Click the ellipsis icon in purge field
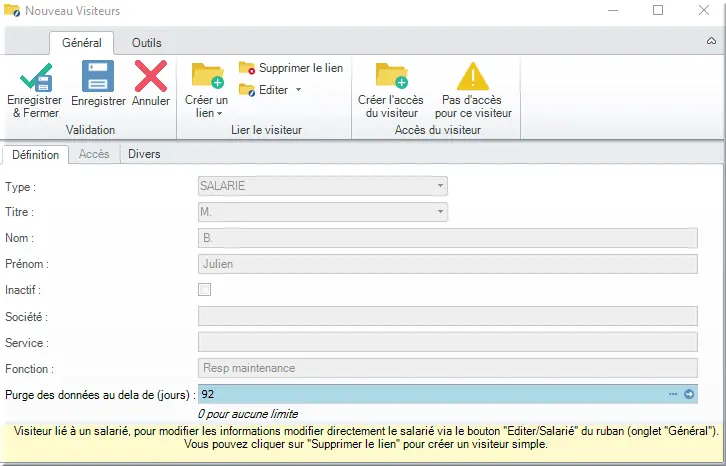Image resolution: width=726 pixels, height=466 pixels. coord(673,394)
